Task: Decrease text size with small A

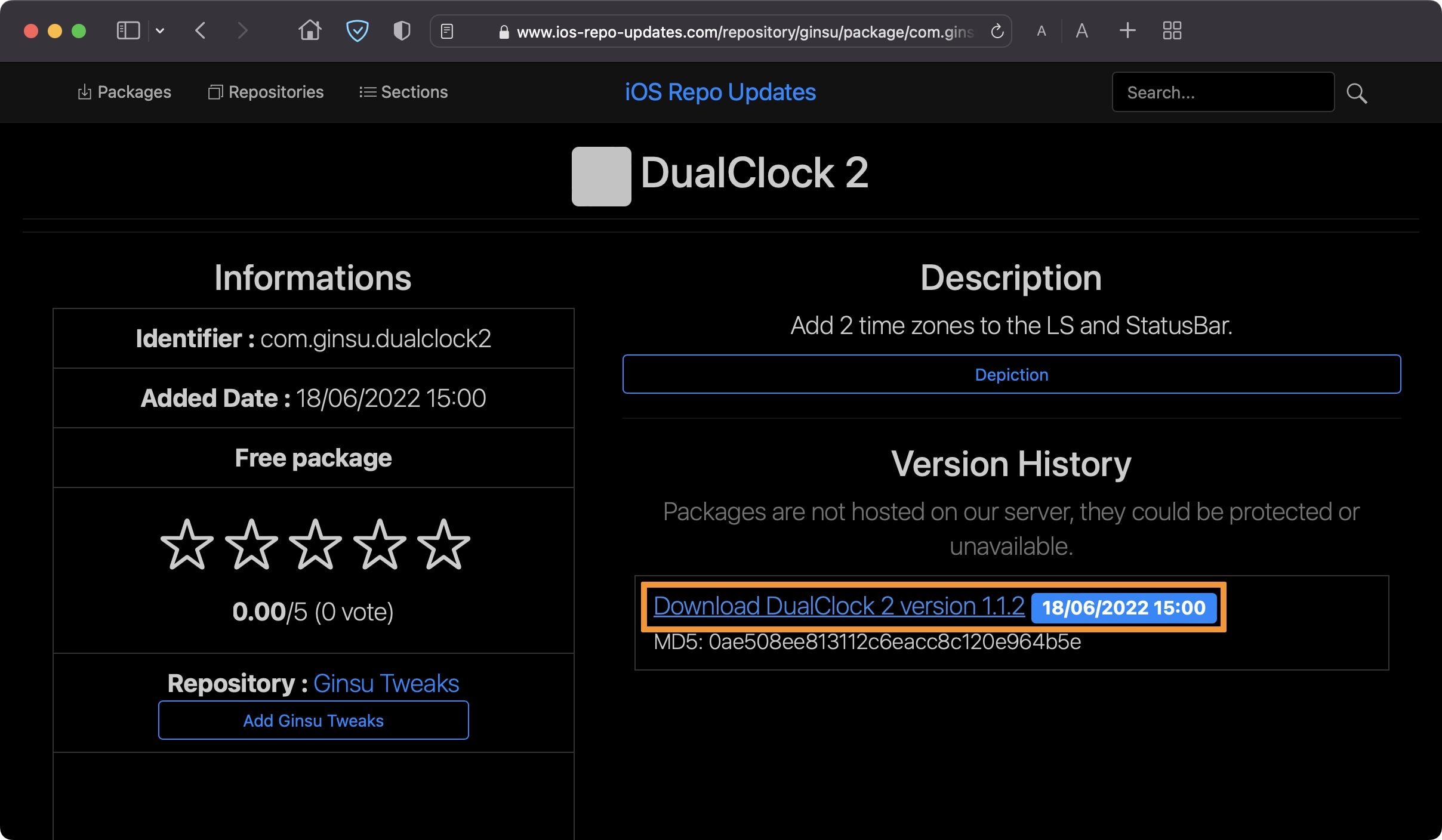Action: coord(1042,31)
